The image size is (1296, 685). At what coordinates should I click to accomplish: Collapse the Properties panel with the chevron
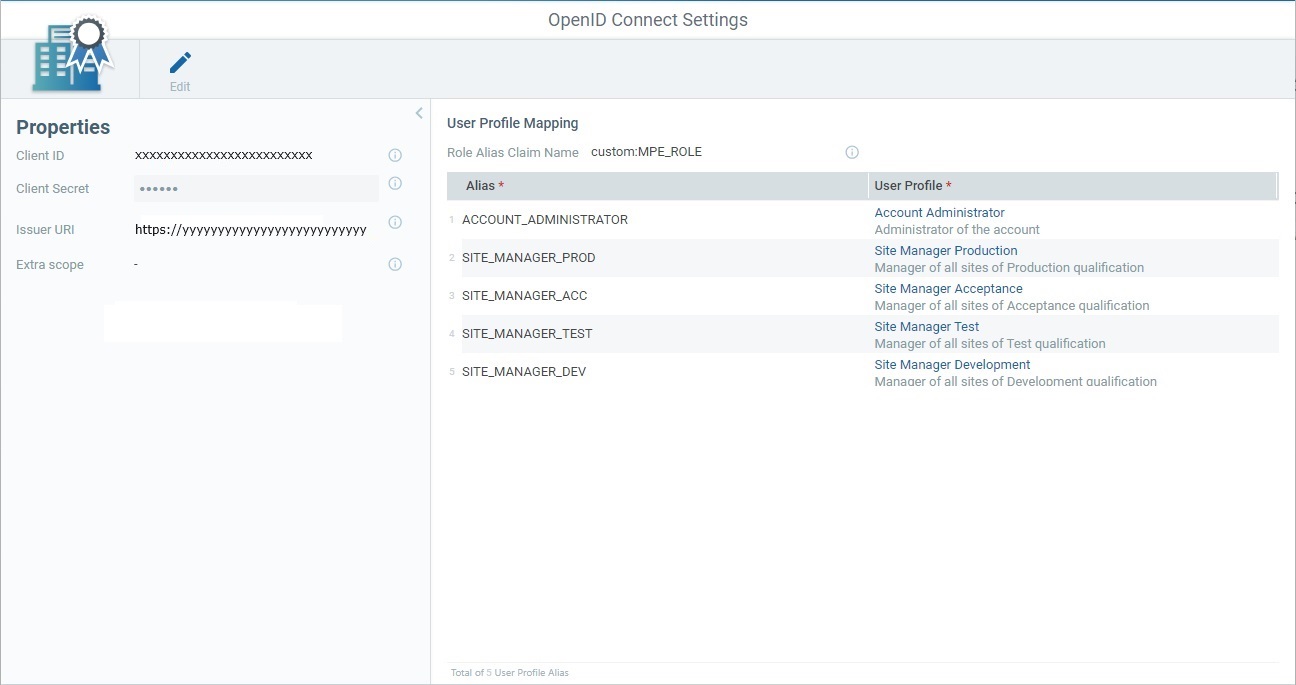point(419,113)
